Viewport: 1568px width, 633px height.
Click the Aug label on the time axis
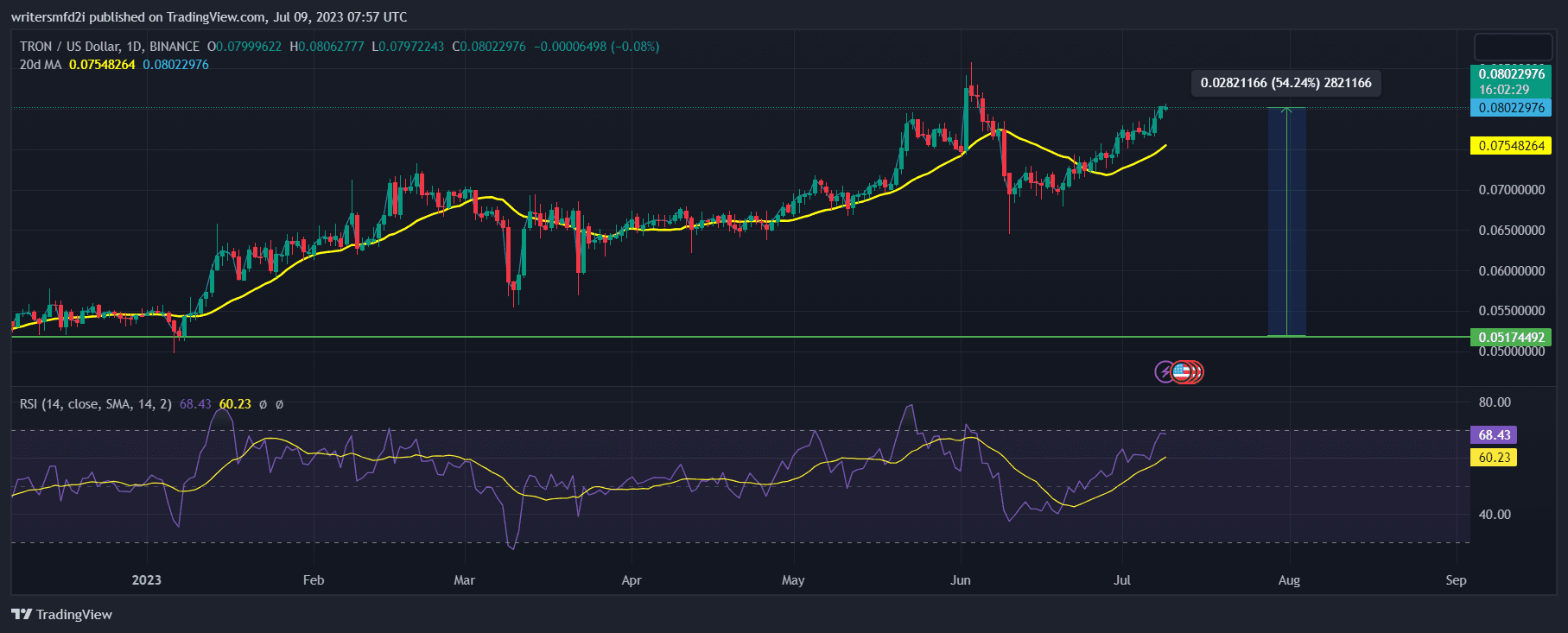(1288, 580)
